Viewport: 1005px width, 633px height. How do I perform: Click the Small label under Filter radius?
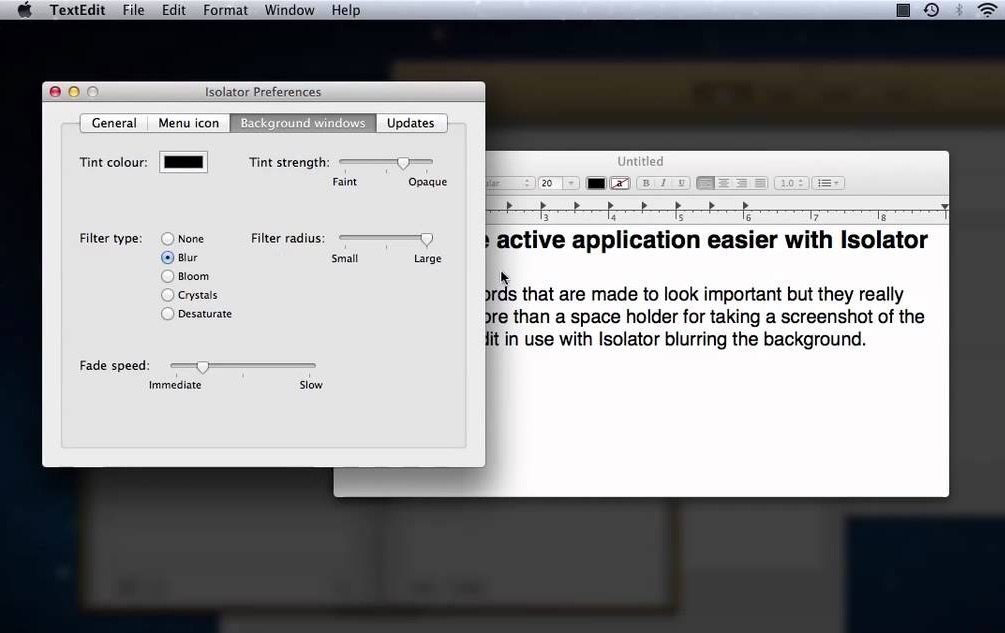pyautogui.click(x=344, y=259)
